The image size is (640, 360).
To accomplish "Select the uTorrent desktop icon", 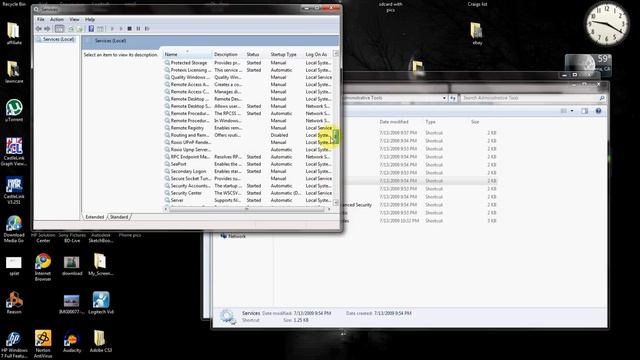I will coord(14,111).
